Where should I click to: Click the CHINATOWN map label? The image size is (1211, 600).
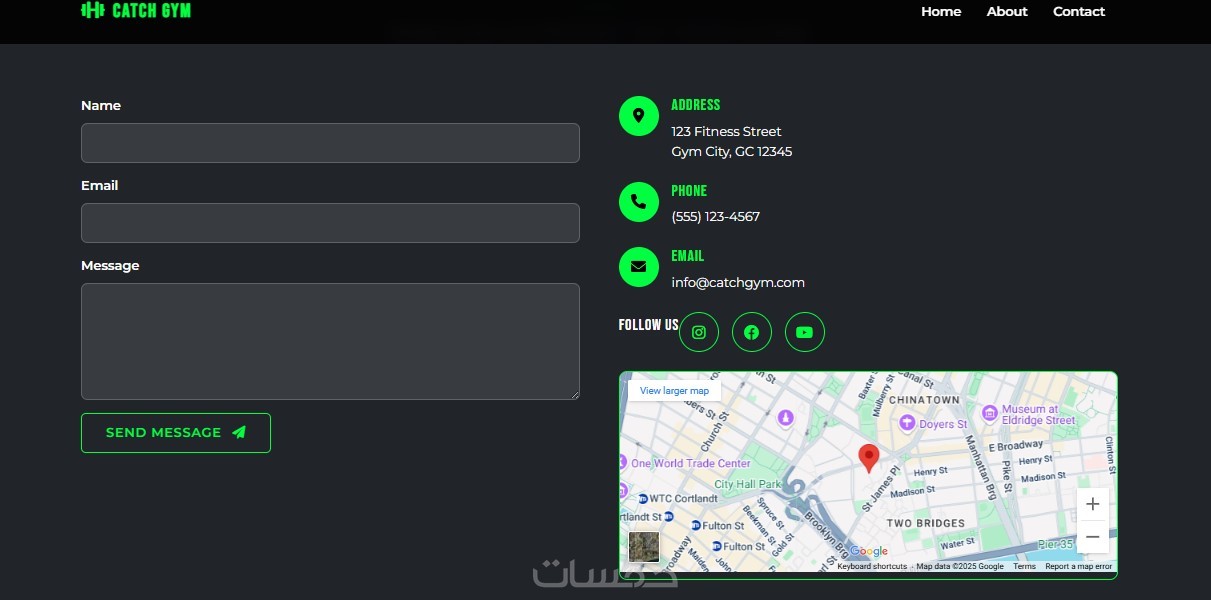[924, 400]
